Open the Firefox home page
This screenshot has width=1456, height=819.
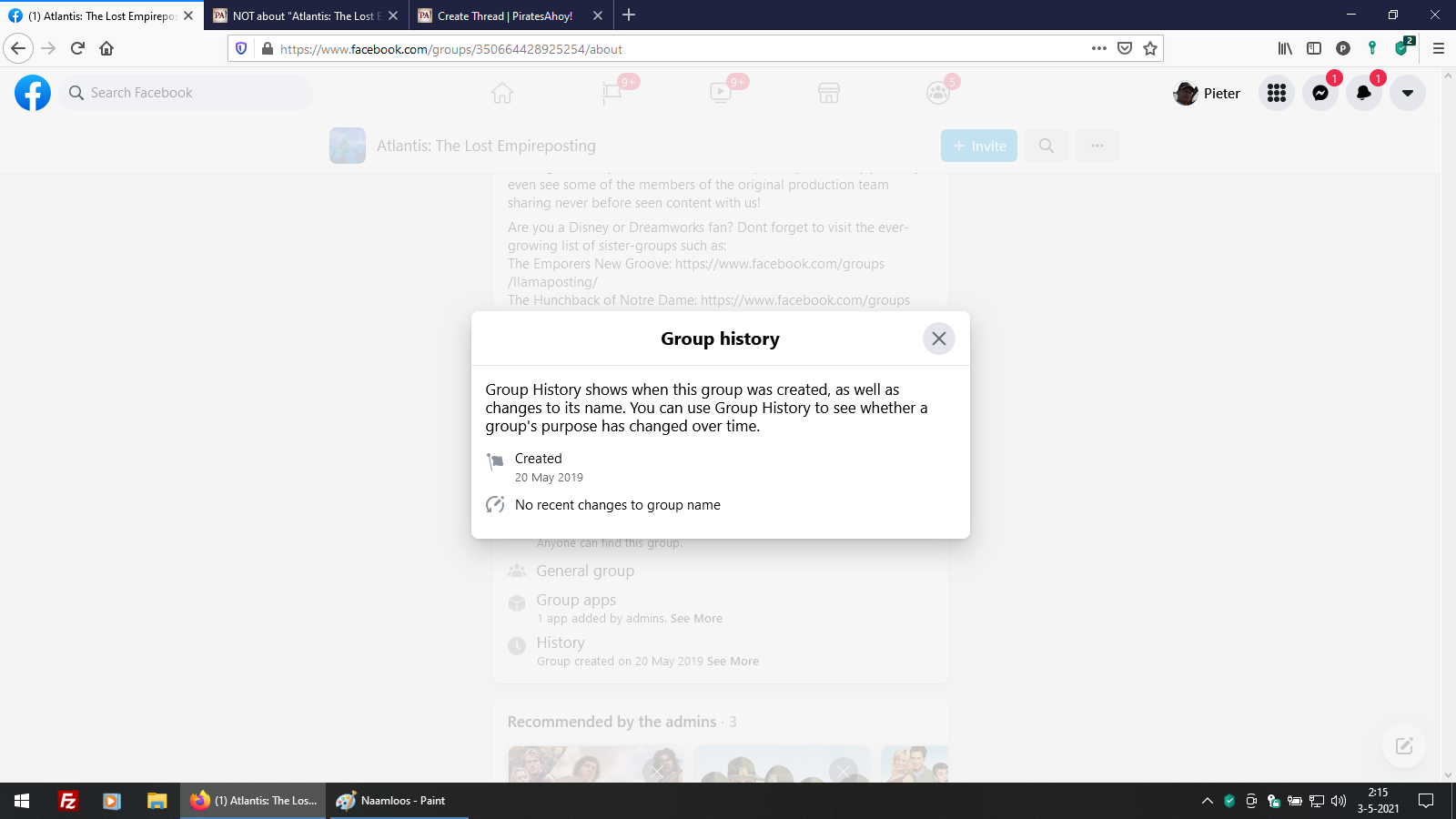coord(106,48)
